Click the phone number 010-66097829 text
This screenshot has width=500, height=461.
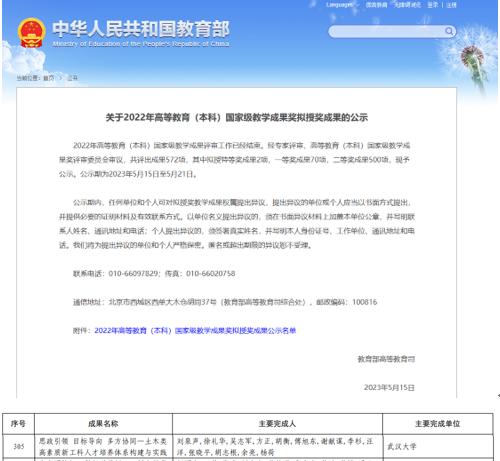[x=133, y=274]
